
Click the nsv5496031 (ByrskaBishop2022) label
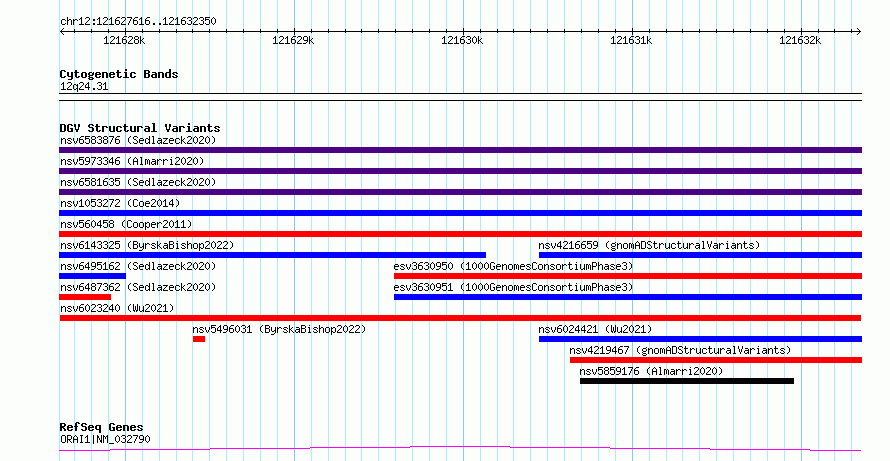tap(279, 329)
